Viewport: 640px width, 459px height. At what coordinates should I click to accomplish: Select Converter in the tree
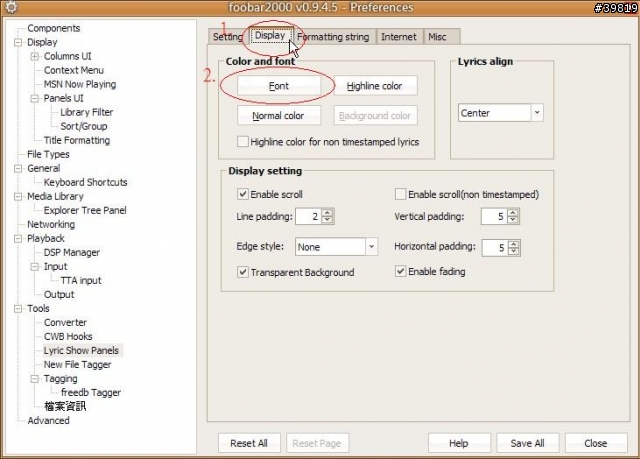[65, 322]
